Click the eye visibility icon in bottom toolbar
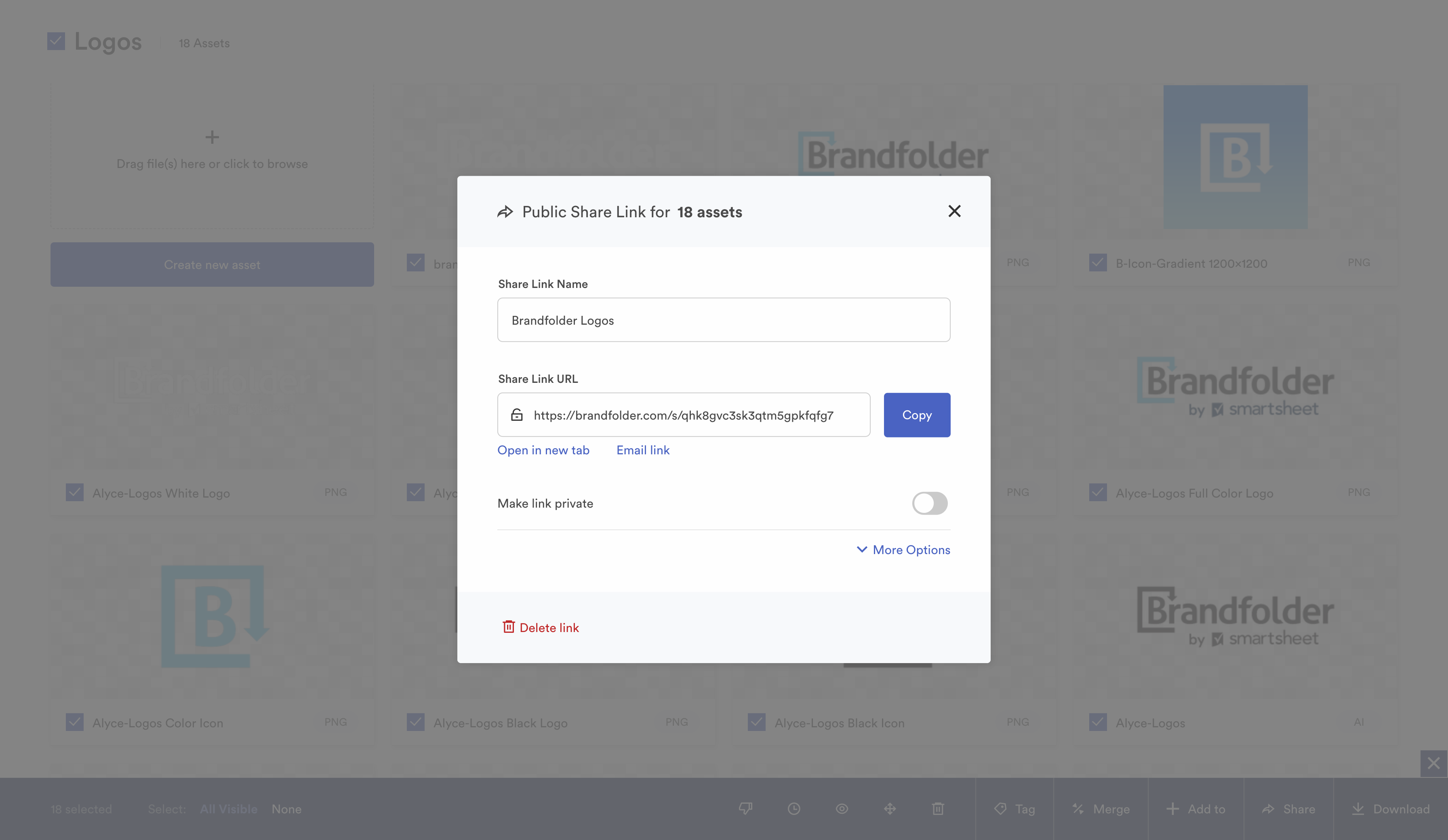The image size is (1448, 840). pyautogui.click(x=842, y=809)
